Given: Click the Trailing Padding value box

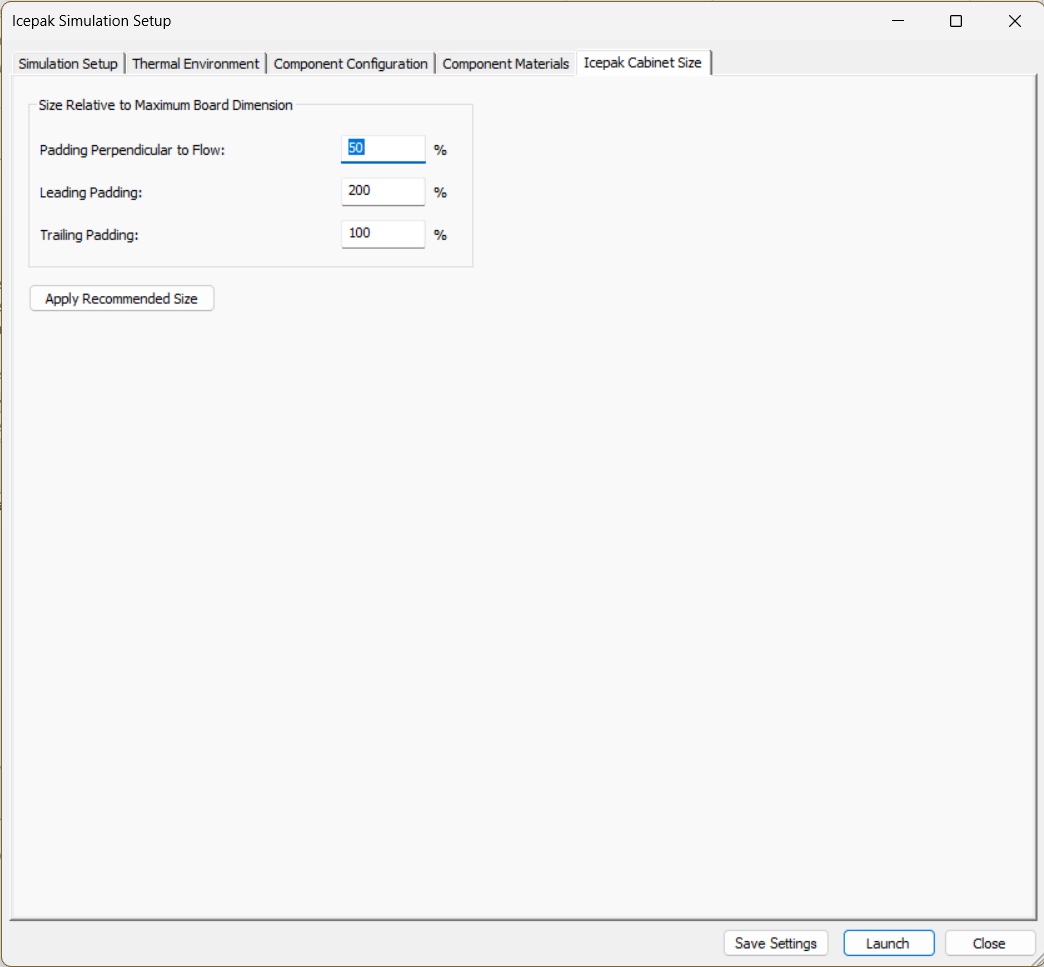Looking at the screenshot, I should [383, 234].
